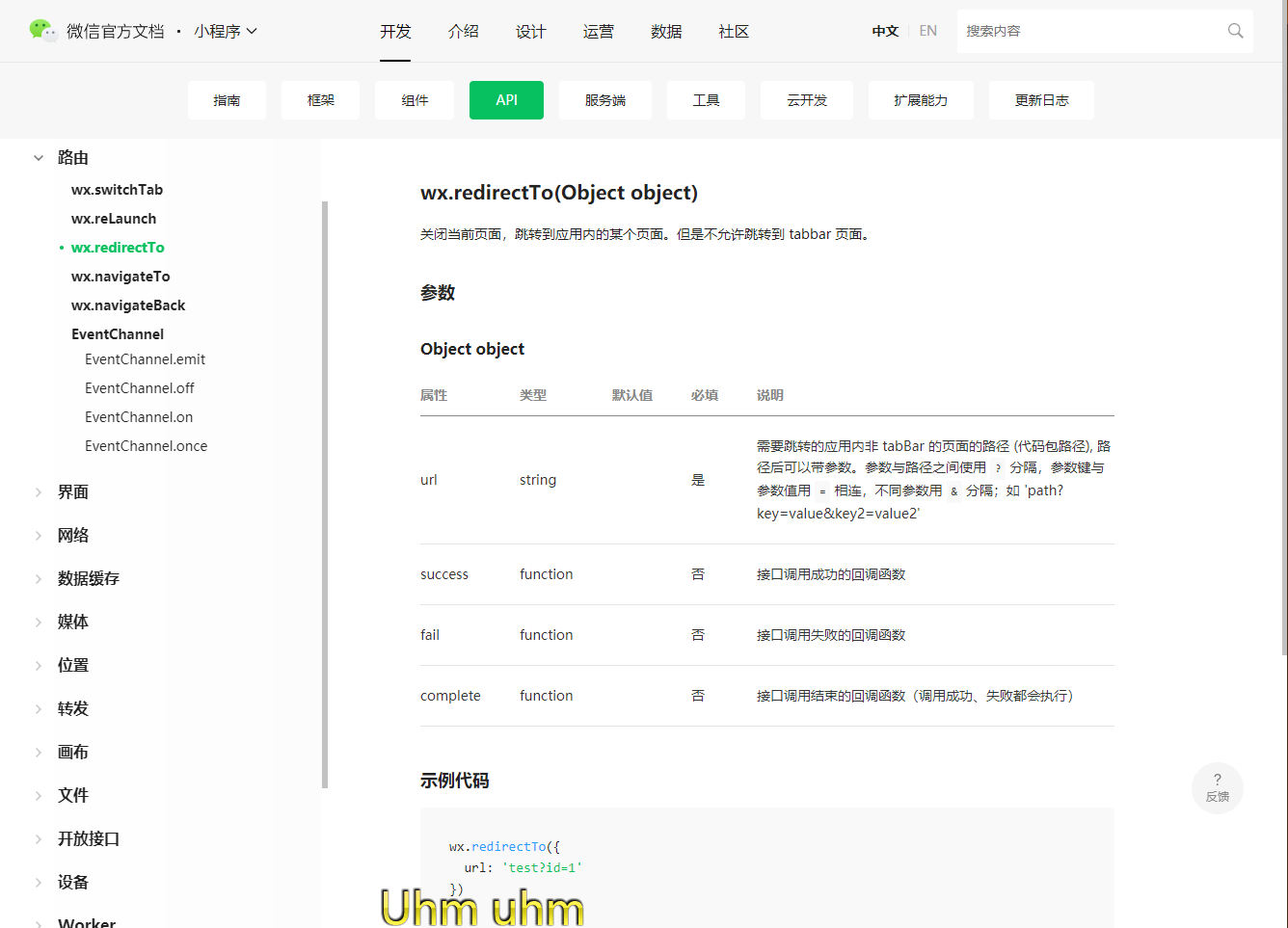Image resolution: width=1288 pixels, height=928 pixels.
Task: Click the 搜索内容 search input field
Action: (x=1060, y=30)
